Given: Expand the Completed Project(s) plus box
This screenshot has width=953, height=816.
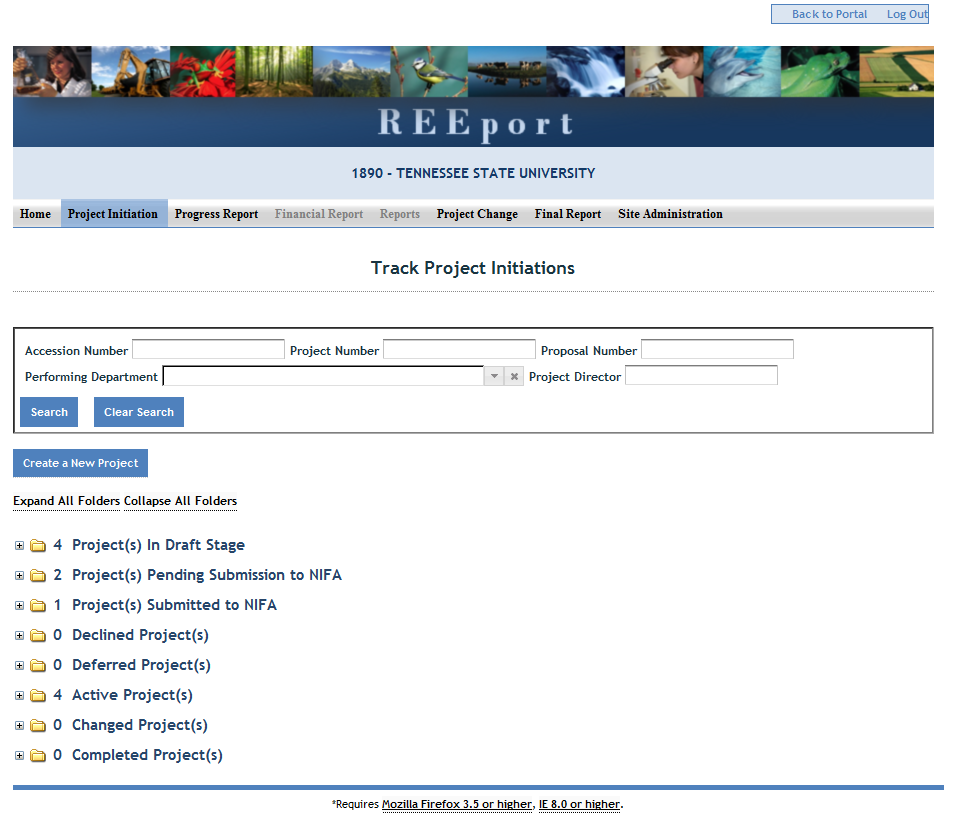Looking at the screenshot, I should [19, 756].
